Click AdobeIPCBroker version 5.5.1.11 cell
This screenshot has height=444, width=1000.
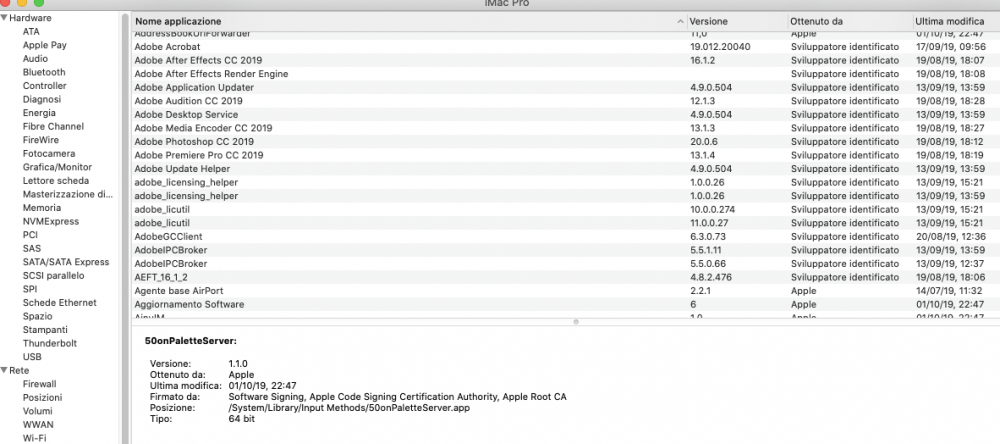point(706,250)
